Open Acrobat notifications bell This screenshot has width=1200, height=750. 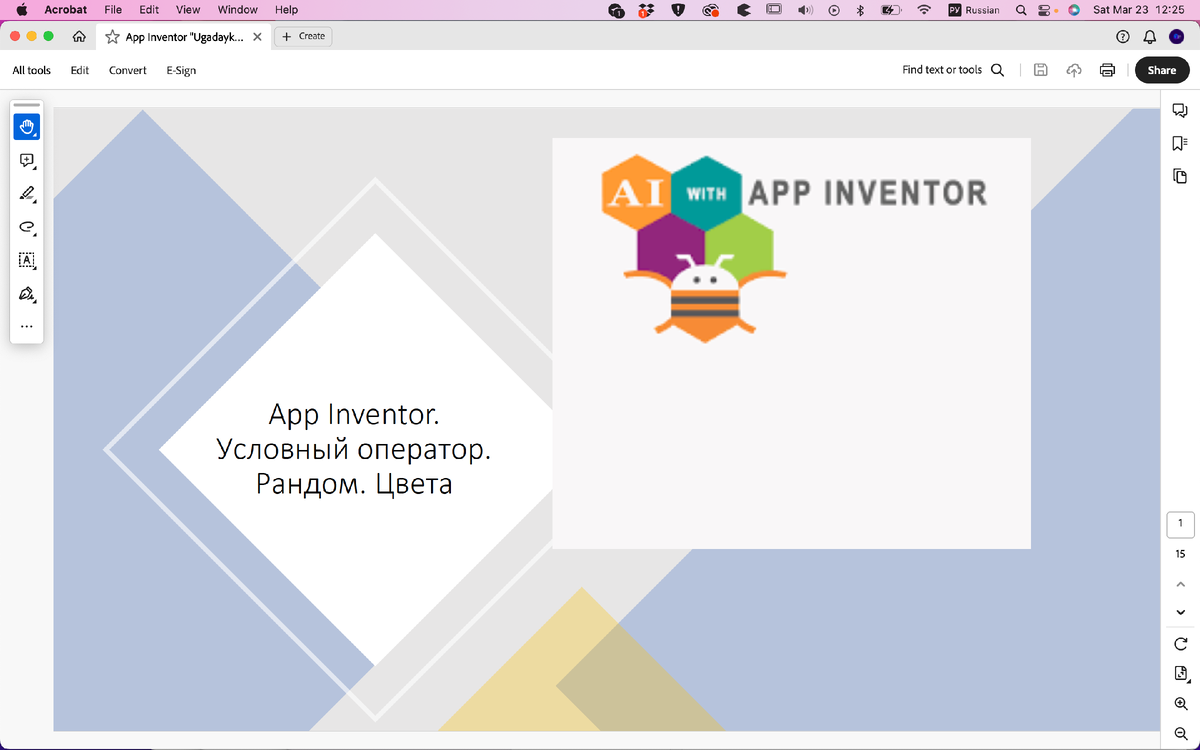pos(1150,36)
